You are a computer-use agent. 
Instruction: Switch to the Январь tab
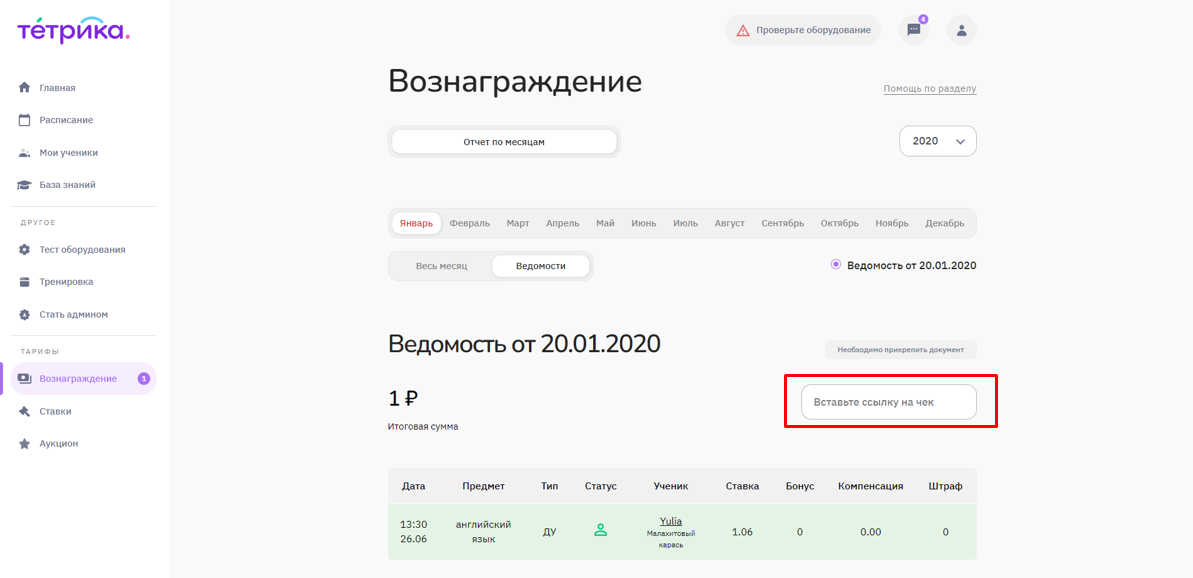(x=416, y=223)
